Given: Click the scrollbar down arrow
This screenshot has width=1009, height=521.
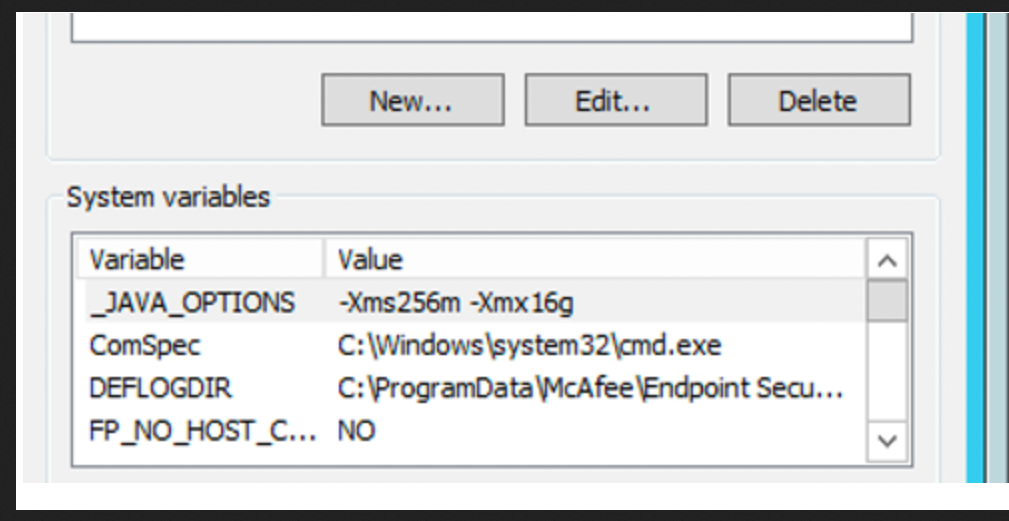Looking at the screenshot, I should point(887,441).
